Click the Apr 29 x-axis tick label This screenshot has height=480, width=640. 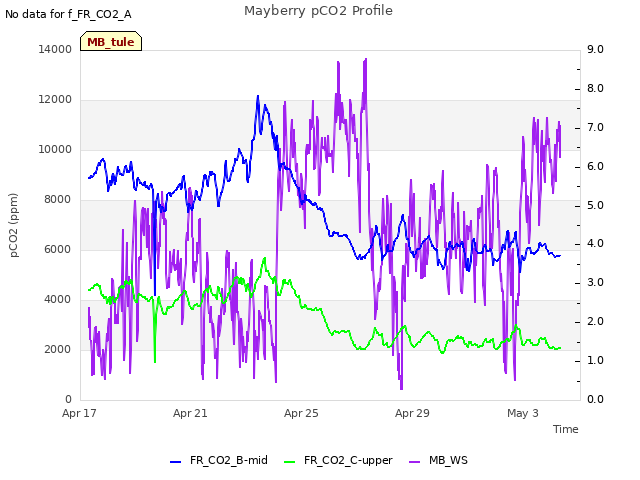click(x=412, y=413)
